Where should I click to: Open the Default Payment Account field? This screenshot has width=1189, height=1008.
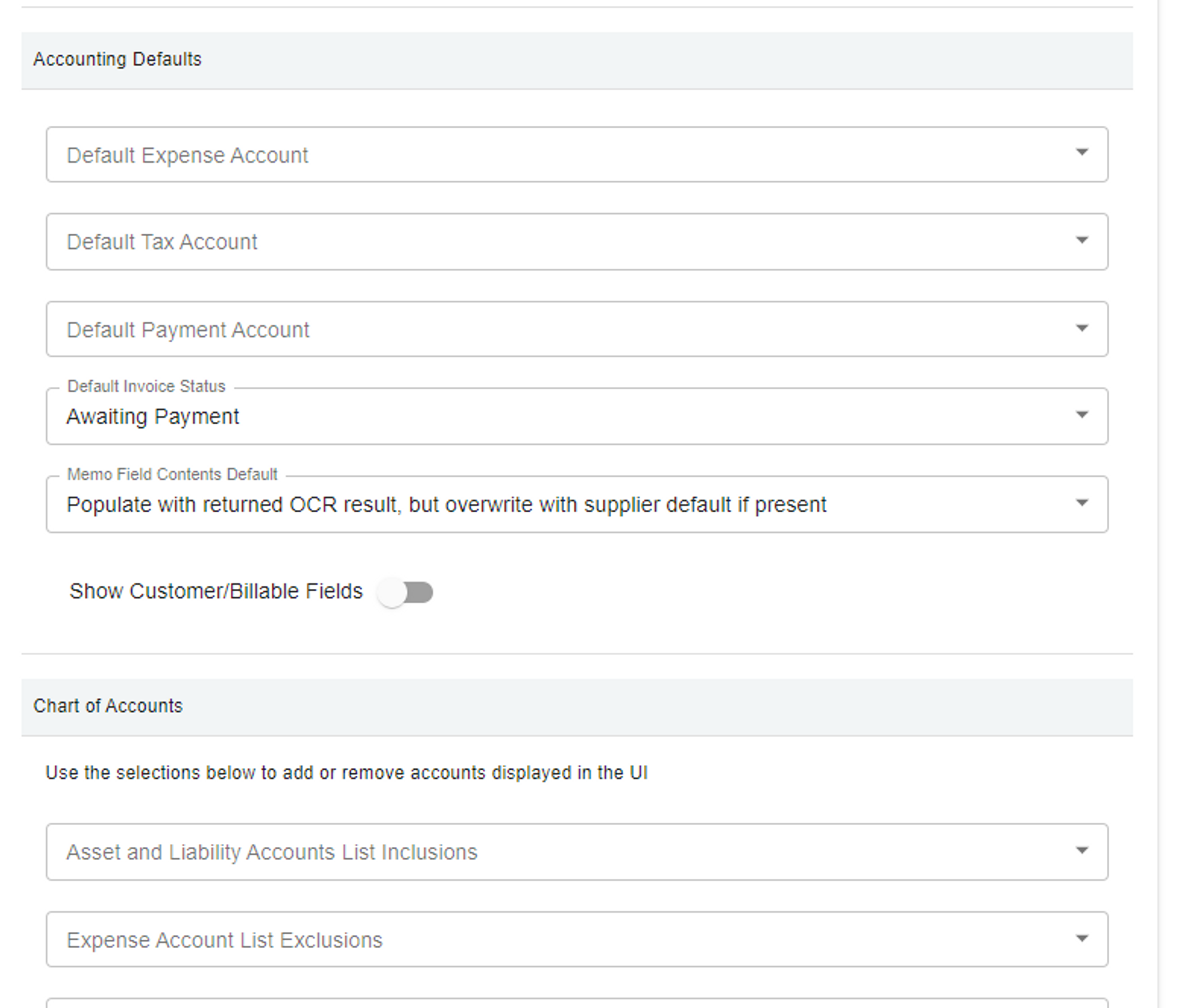pyautogui.click(x=535, y=330)
